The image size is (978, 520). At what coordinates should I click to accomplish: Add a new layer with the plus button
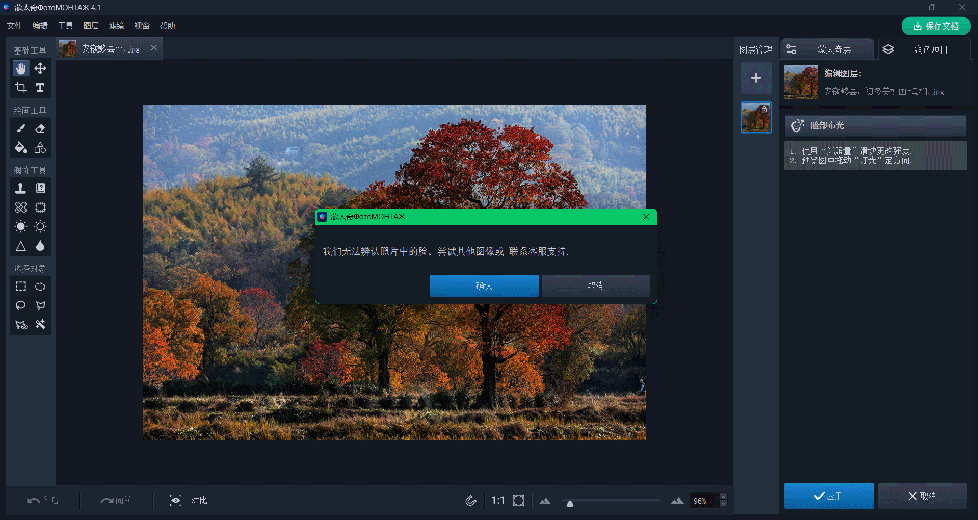coord(756,78)
